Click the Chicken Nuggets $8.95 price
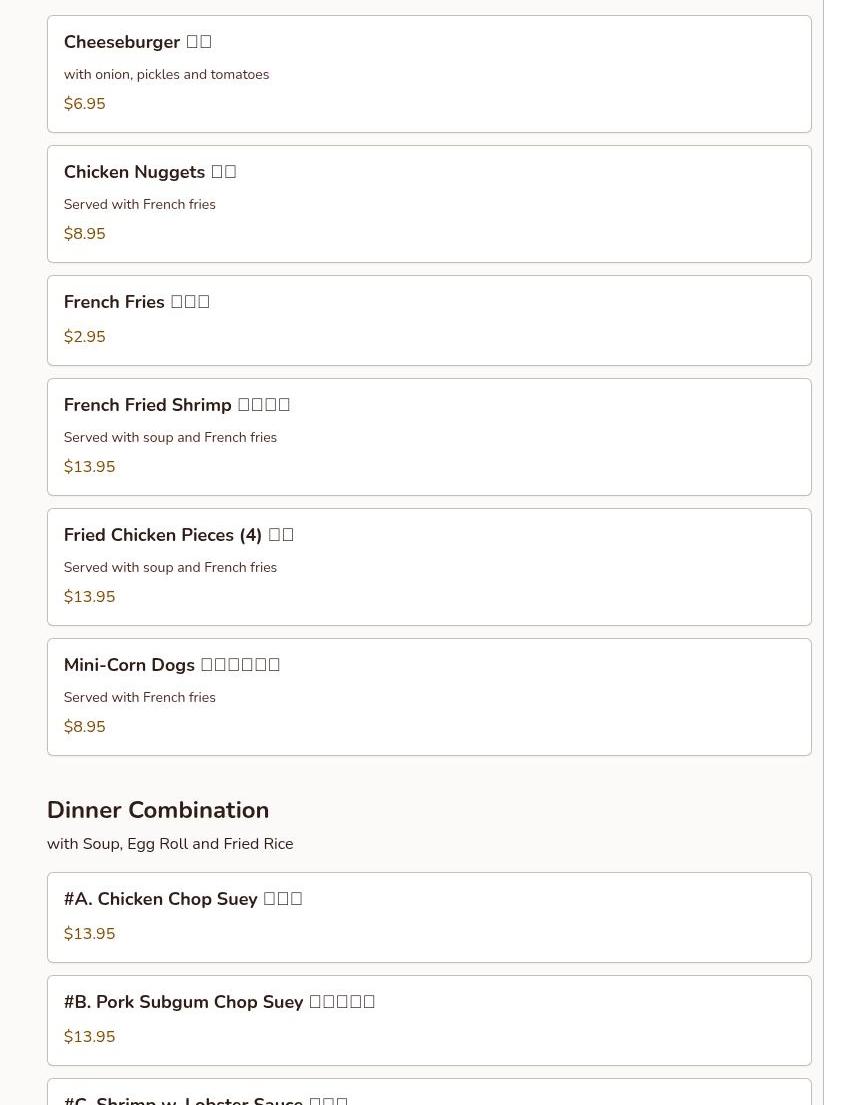 (x=84, y=234)
